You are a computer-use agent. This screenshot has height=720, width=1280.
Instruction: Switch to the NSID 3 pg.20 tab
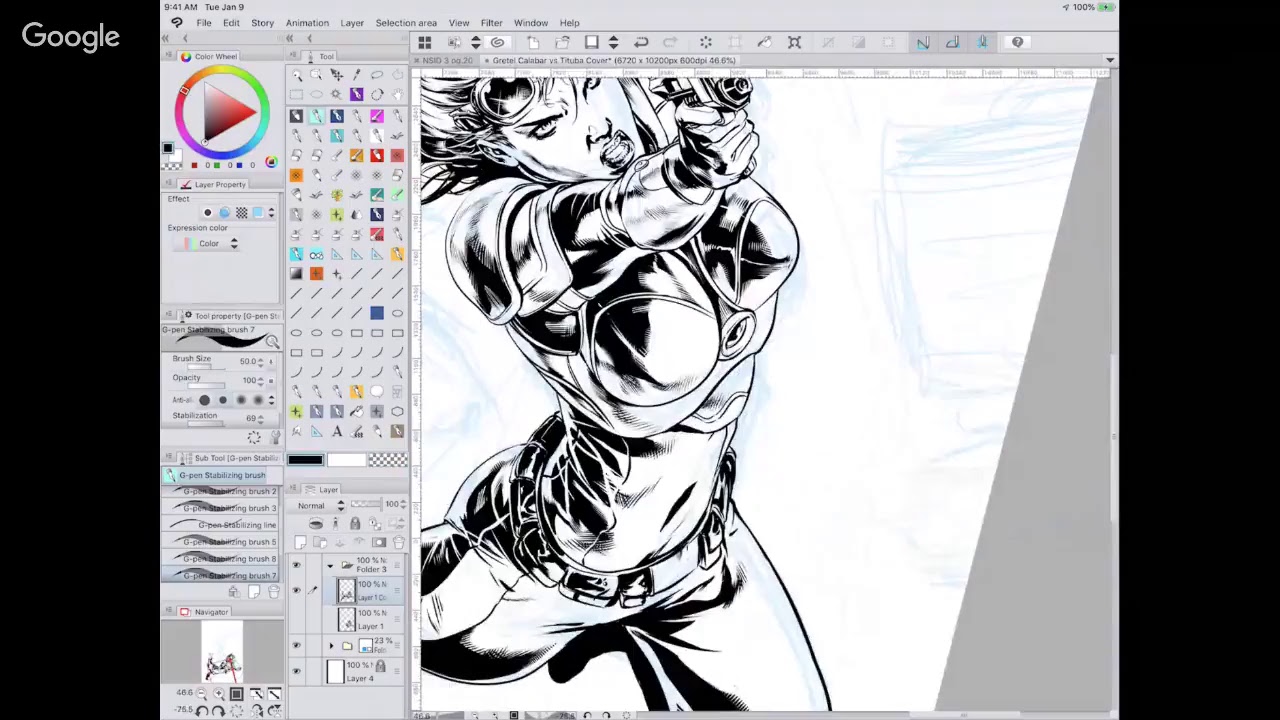point(447,61)
